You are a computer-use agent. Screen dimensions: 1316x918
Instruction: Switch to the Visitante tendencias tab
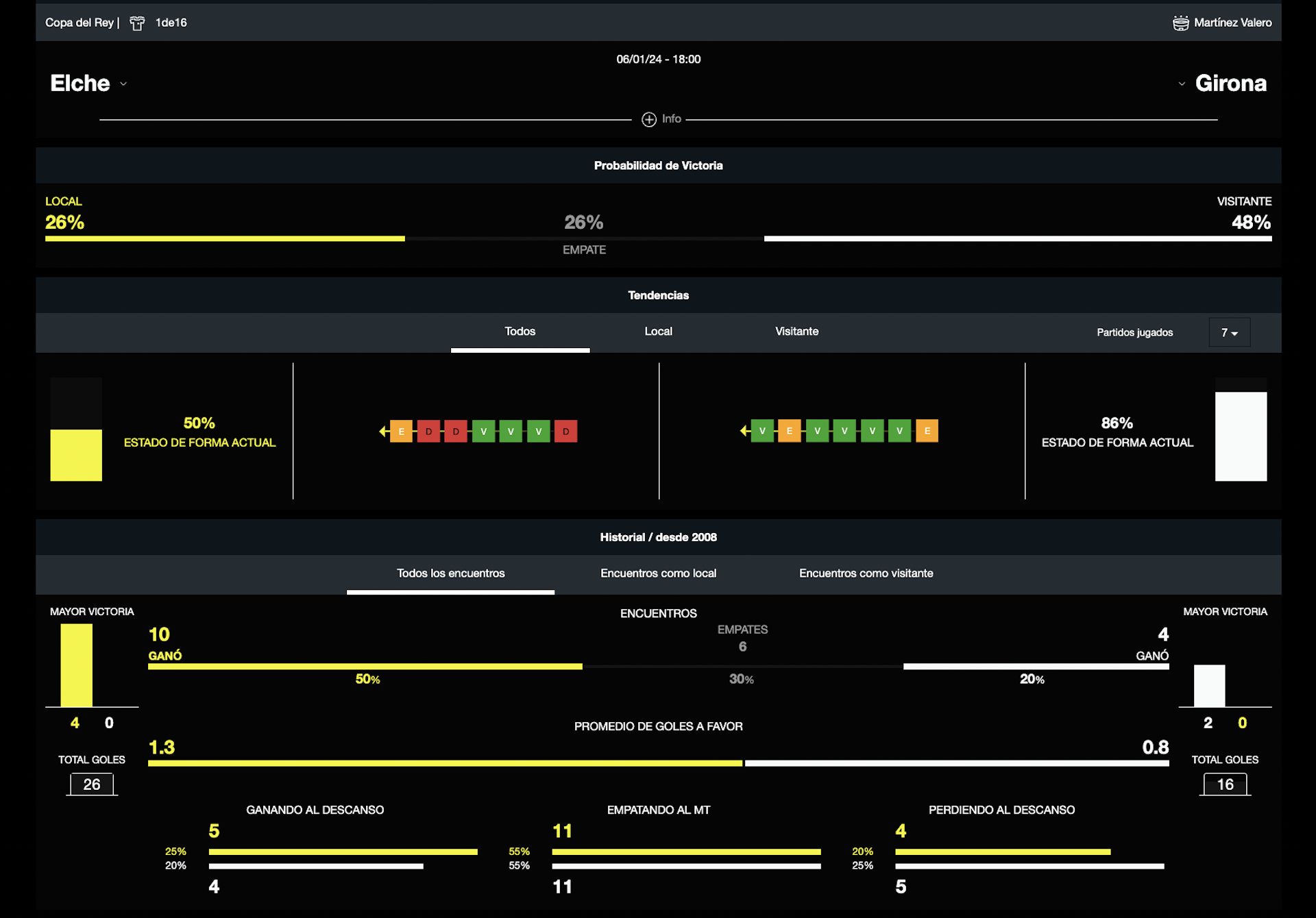point(797,332)
